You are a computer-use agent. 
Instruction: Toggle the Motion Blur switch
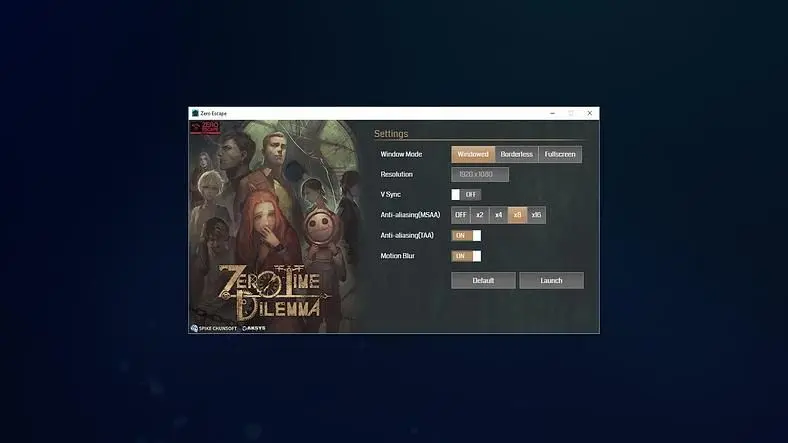pyautogui.click(x=466, y=256)
